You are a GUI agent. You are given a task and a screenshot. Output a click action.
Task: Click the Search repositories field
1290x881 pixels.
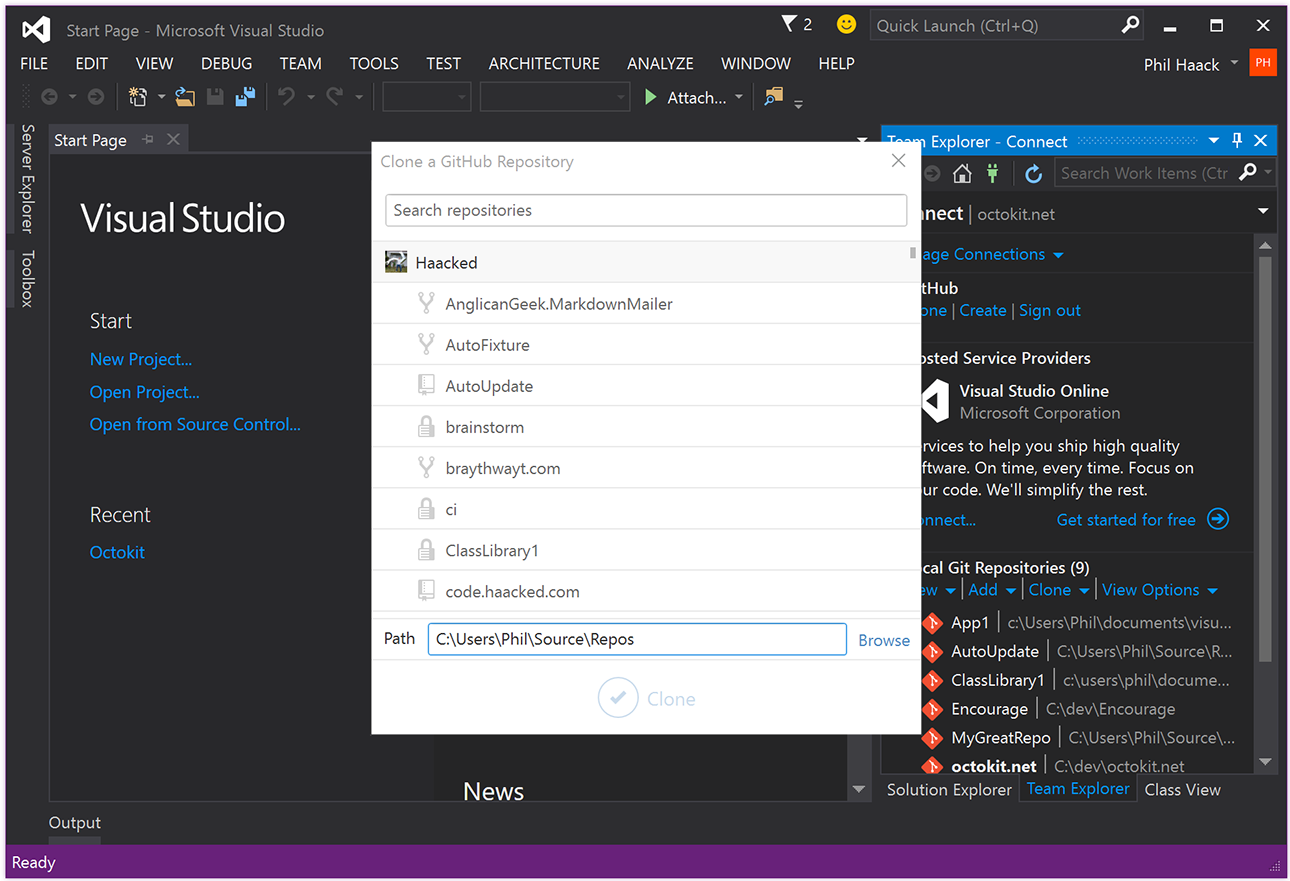pos(646,210)
